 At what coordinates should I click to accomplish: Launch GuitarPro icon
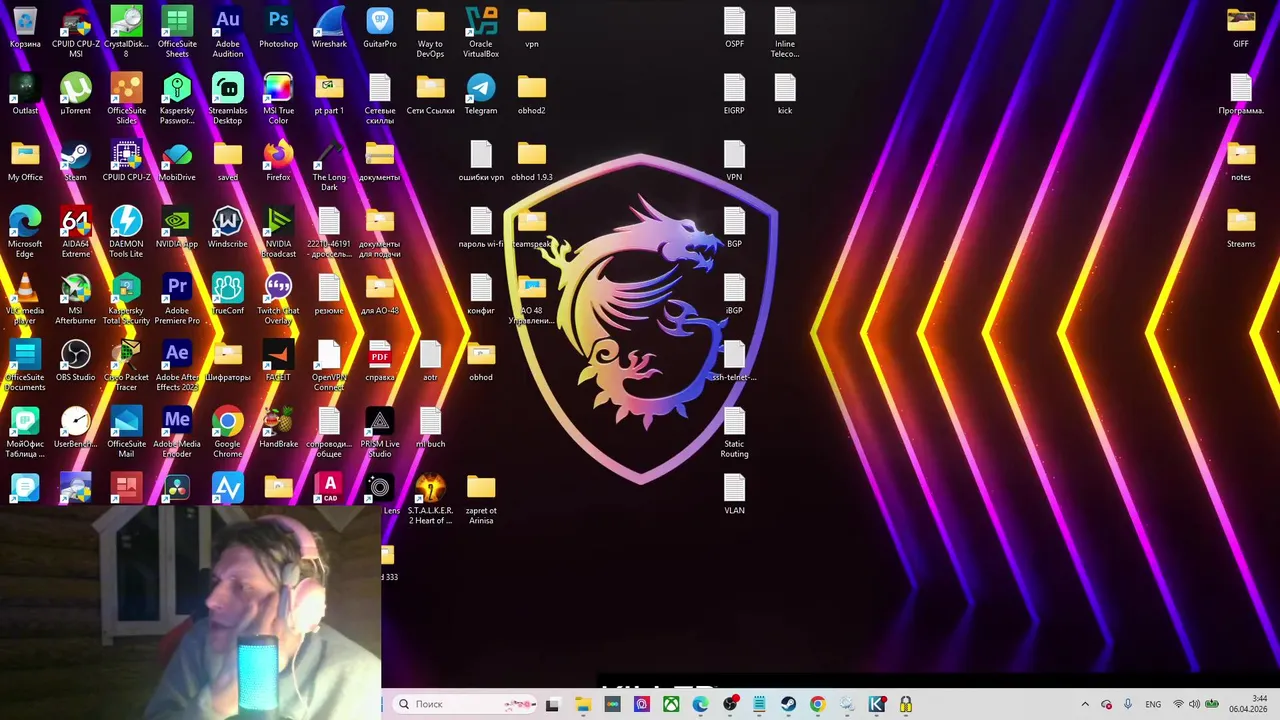pos(380,28)
